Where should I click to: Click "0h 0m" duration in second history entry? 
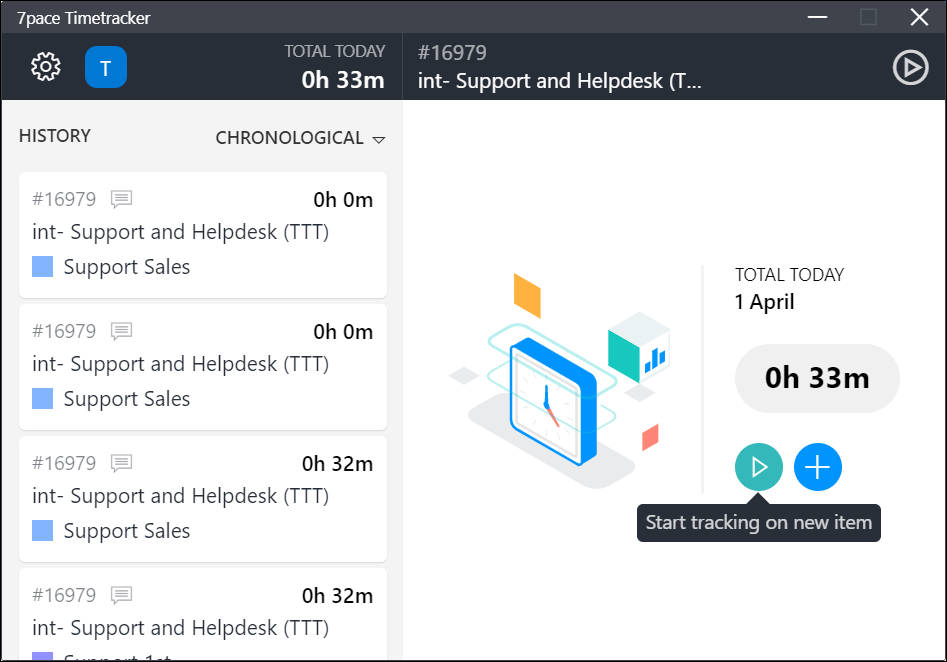(343, 332)
